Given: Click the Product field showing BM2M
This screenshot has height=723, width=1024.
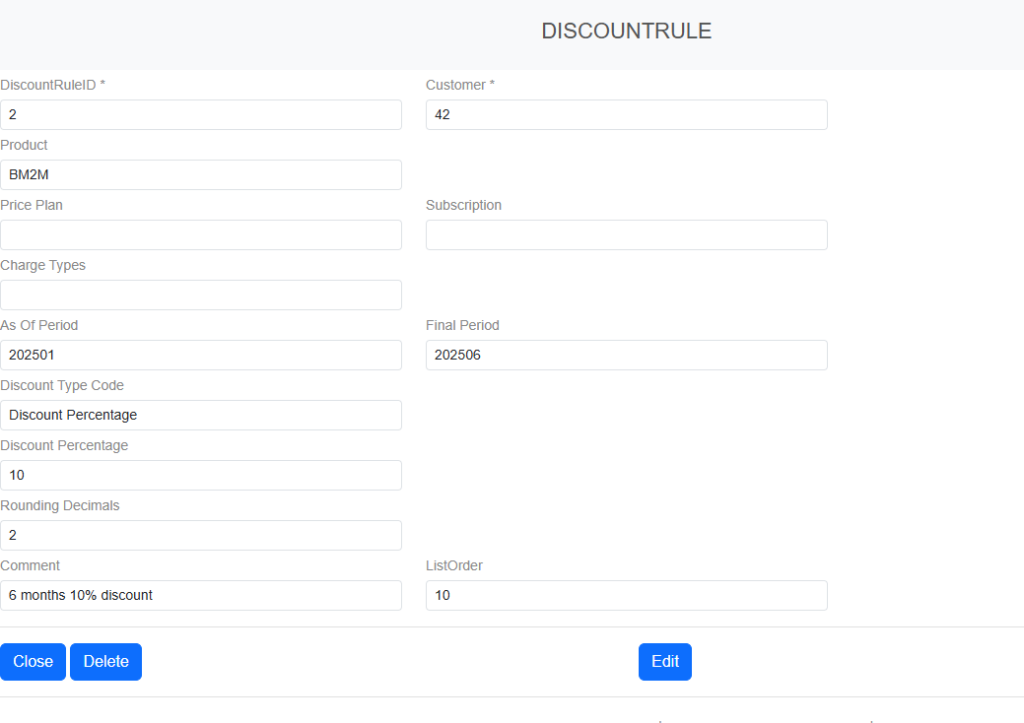Looking at the screenshot, I should [x=200, y=175].
